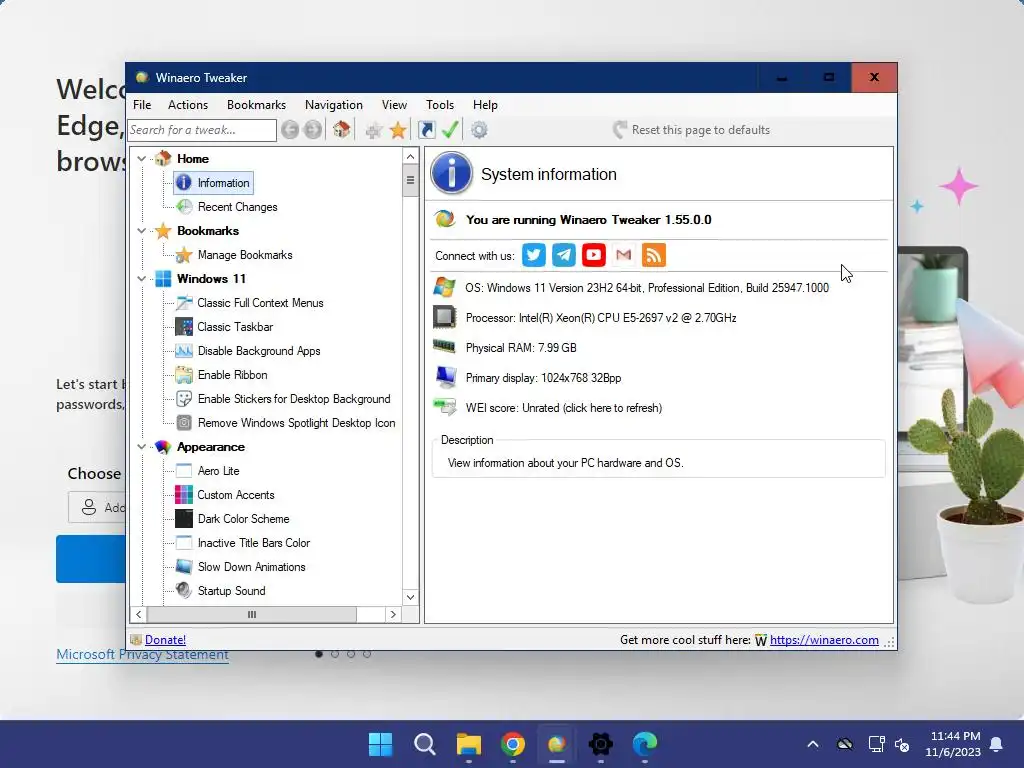Click the volume muted tray icon
The width and height of the screenshot is (1024, 768).
pos(903,744)
